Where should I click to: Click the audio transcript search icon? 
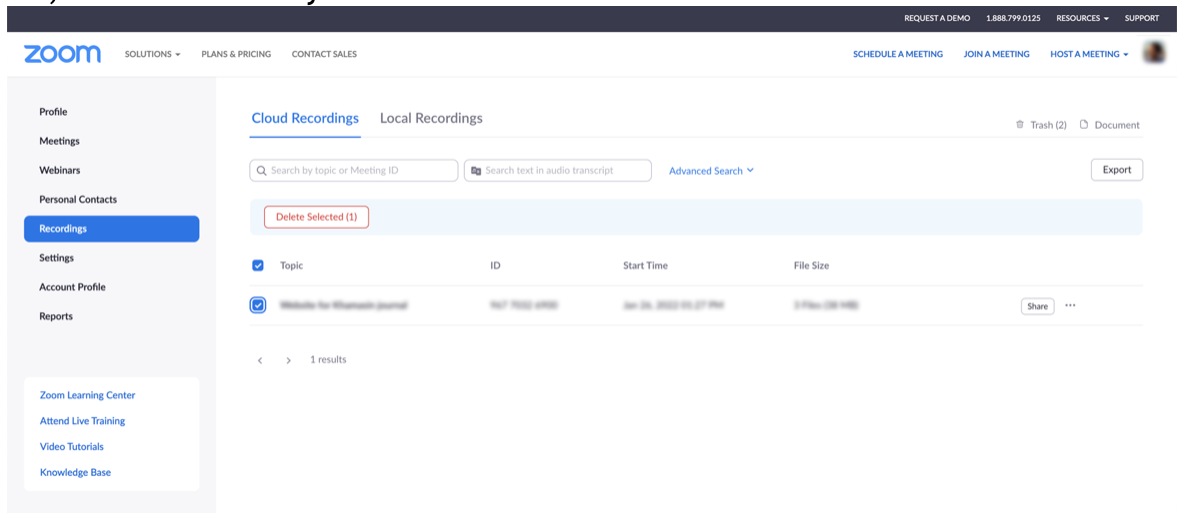point(476,171)
